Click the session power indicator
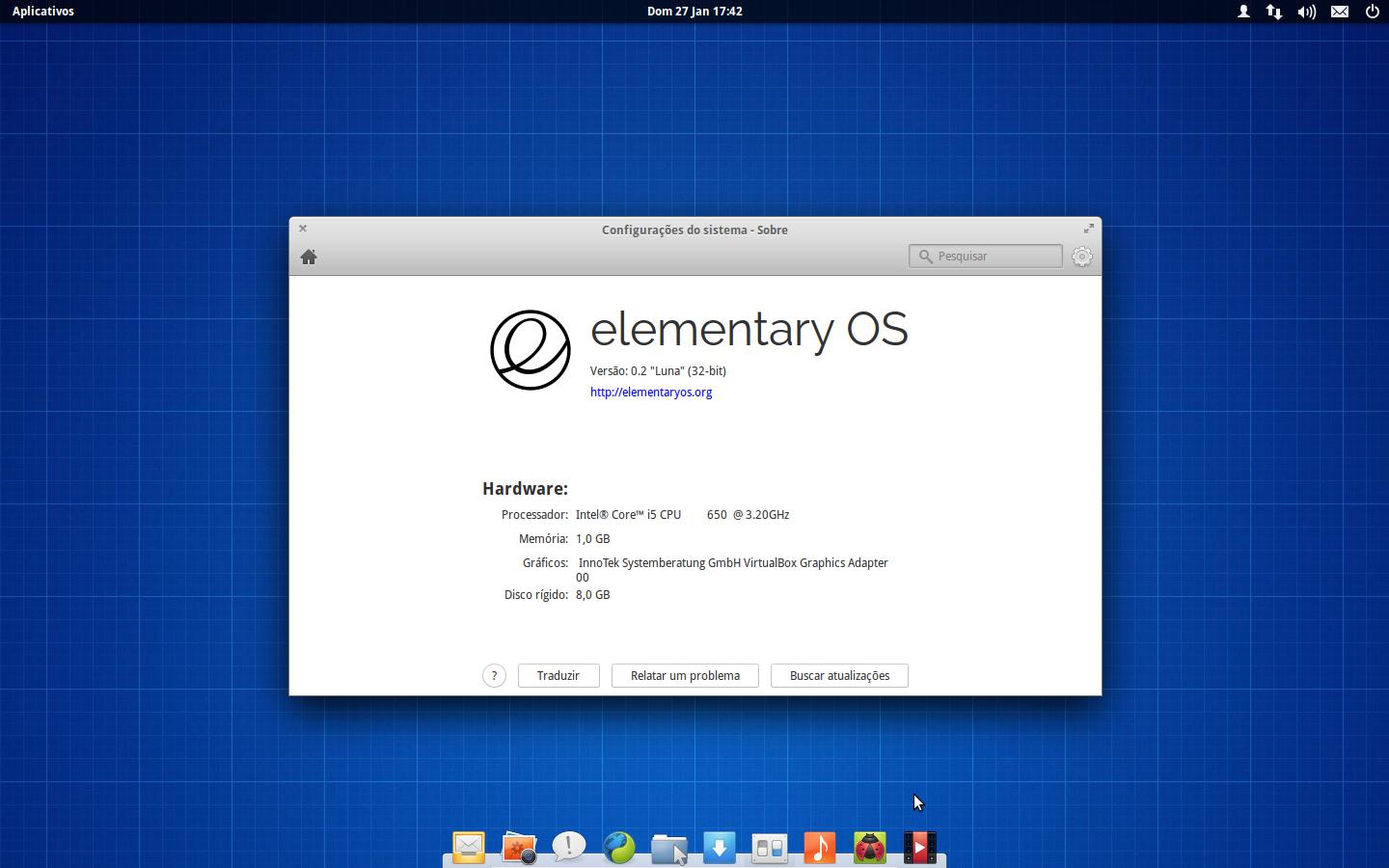This screenshot has width=1389, height=868. 1372,12
